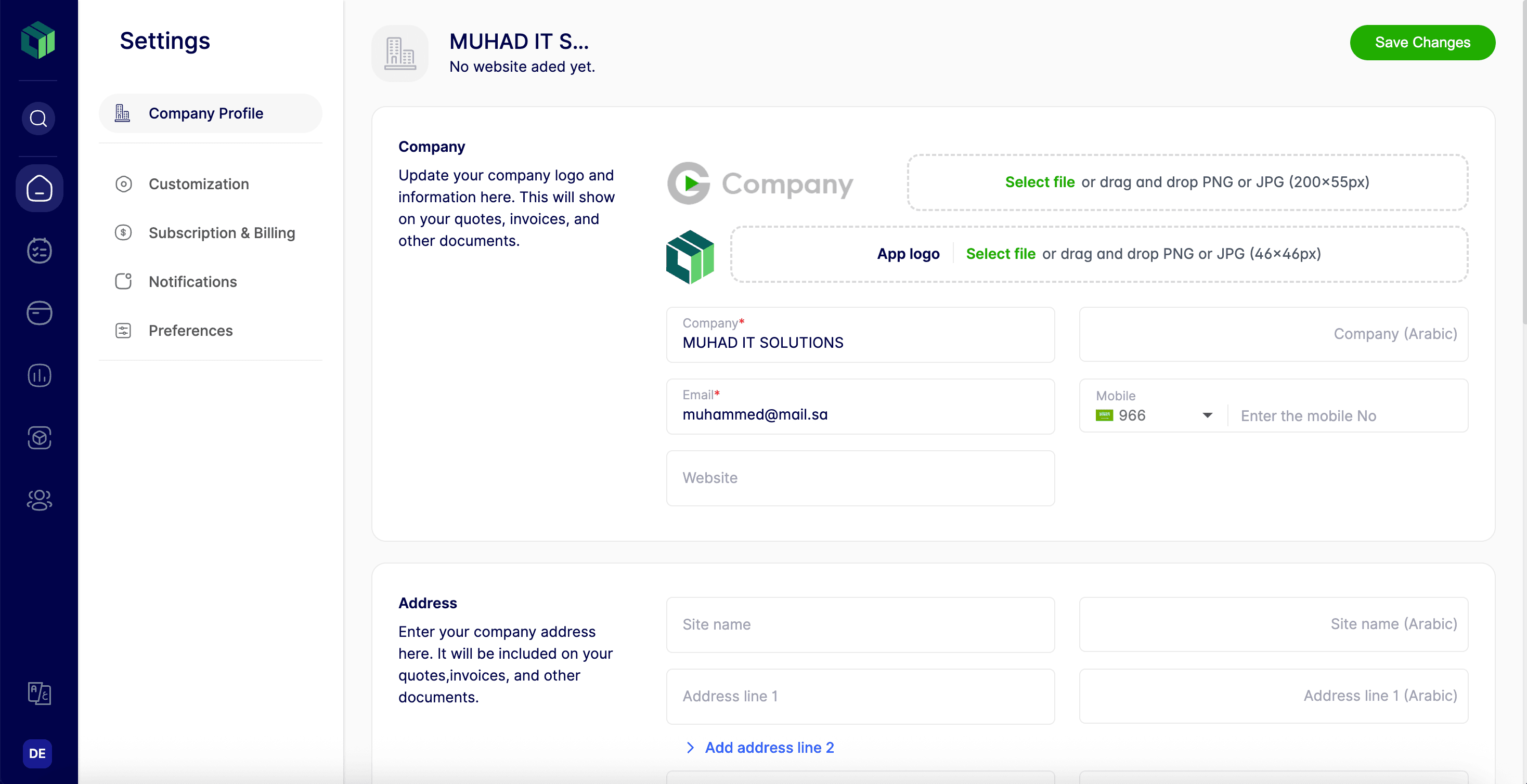Open the people contacts sidebar icon
Viewport: 1527px width, 784px height.
click(39, 500)
